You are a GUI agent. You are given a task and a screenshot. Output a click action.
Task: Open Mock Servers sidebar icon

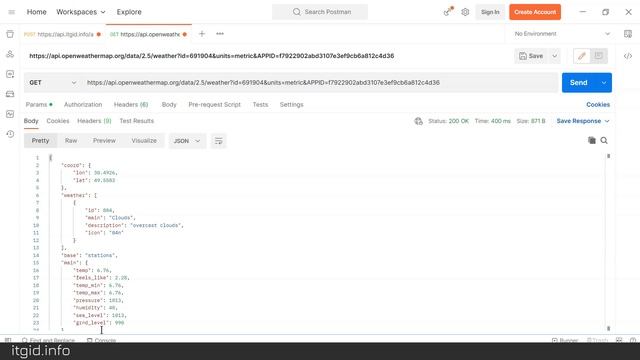(10, 94)
